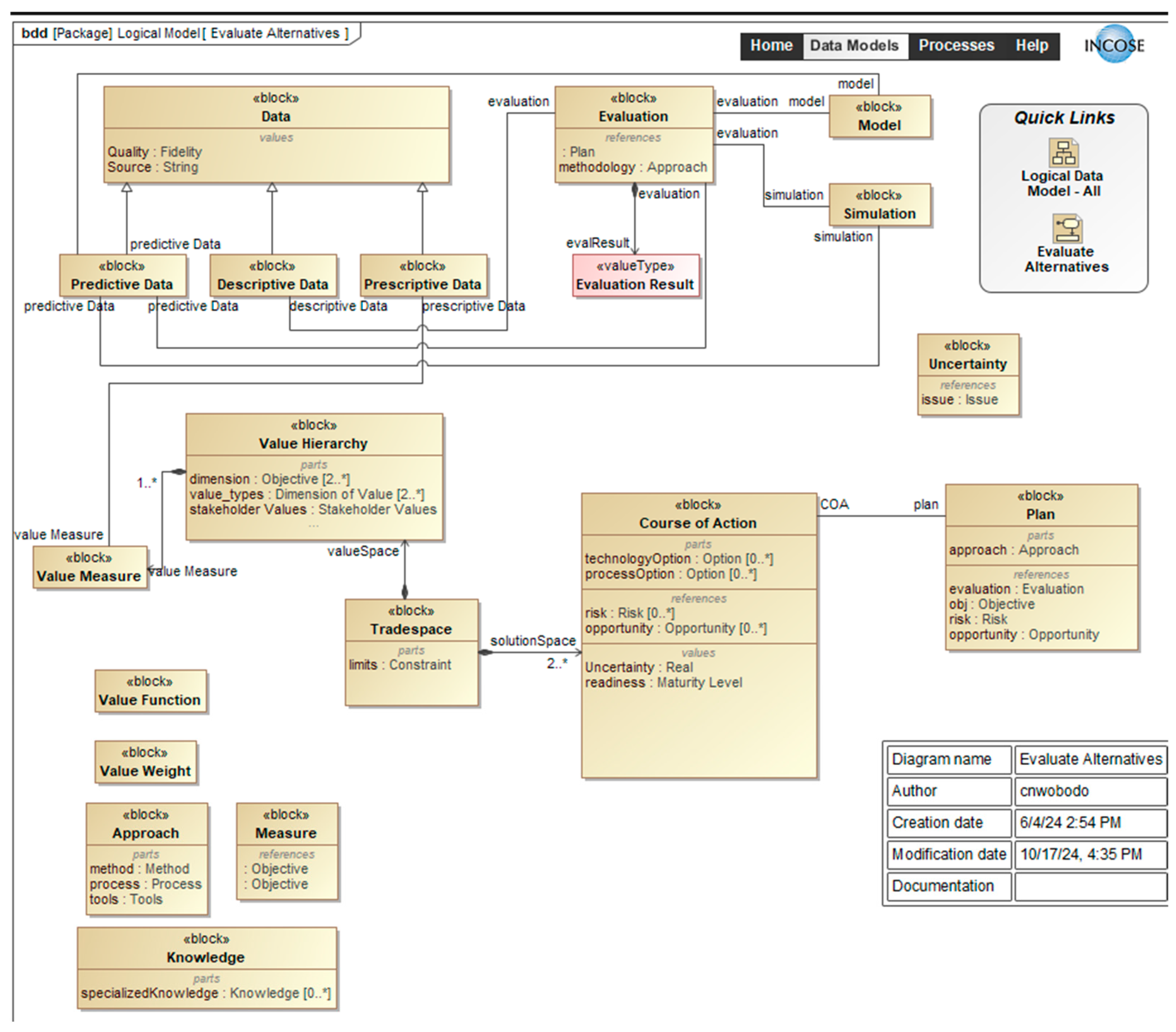Click the INCOSE globe logo
The width and height of the screenshot is (1176, 1032).
coord(1115,44)
